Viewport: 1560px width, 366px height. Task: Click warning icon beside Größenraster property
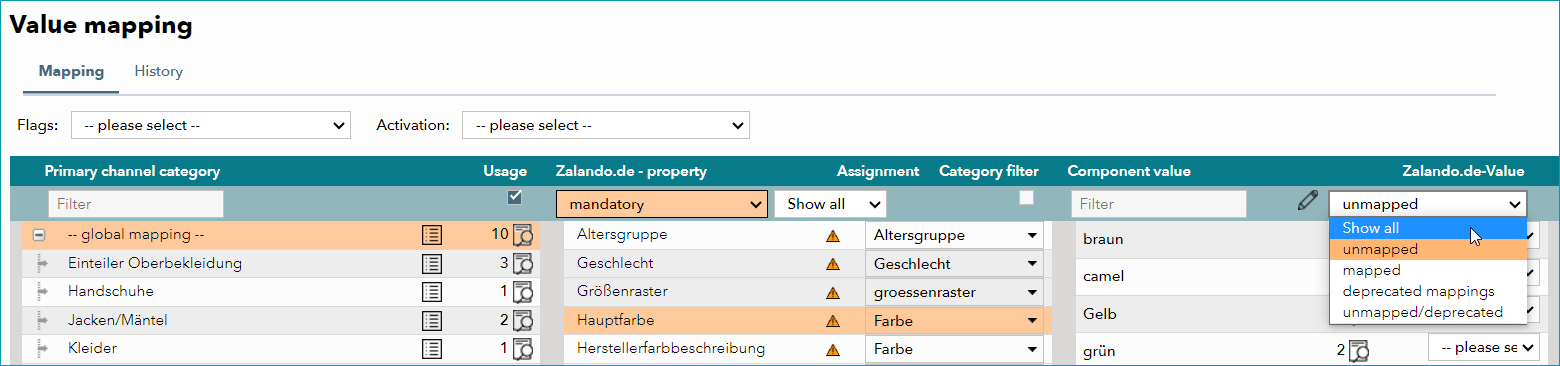click(x=832, y=293)
